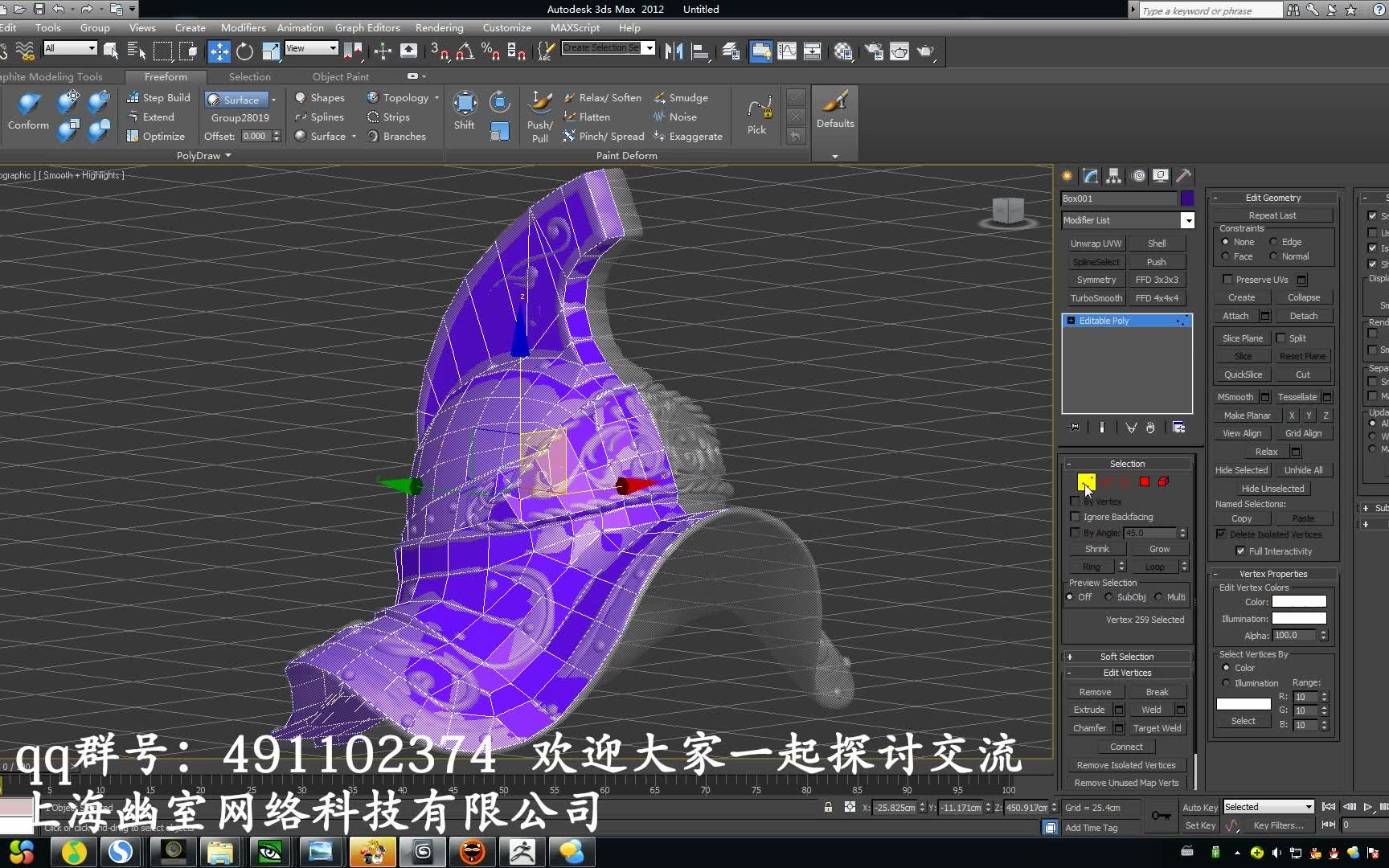Select the Element sub-object mode
Screen dimensions: 1389x868
pyautogui.click(x=1162, y=482)
